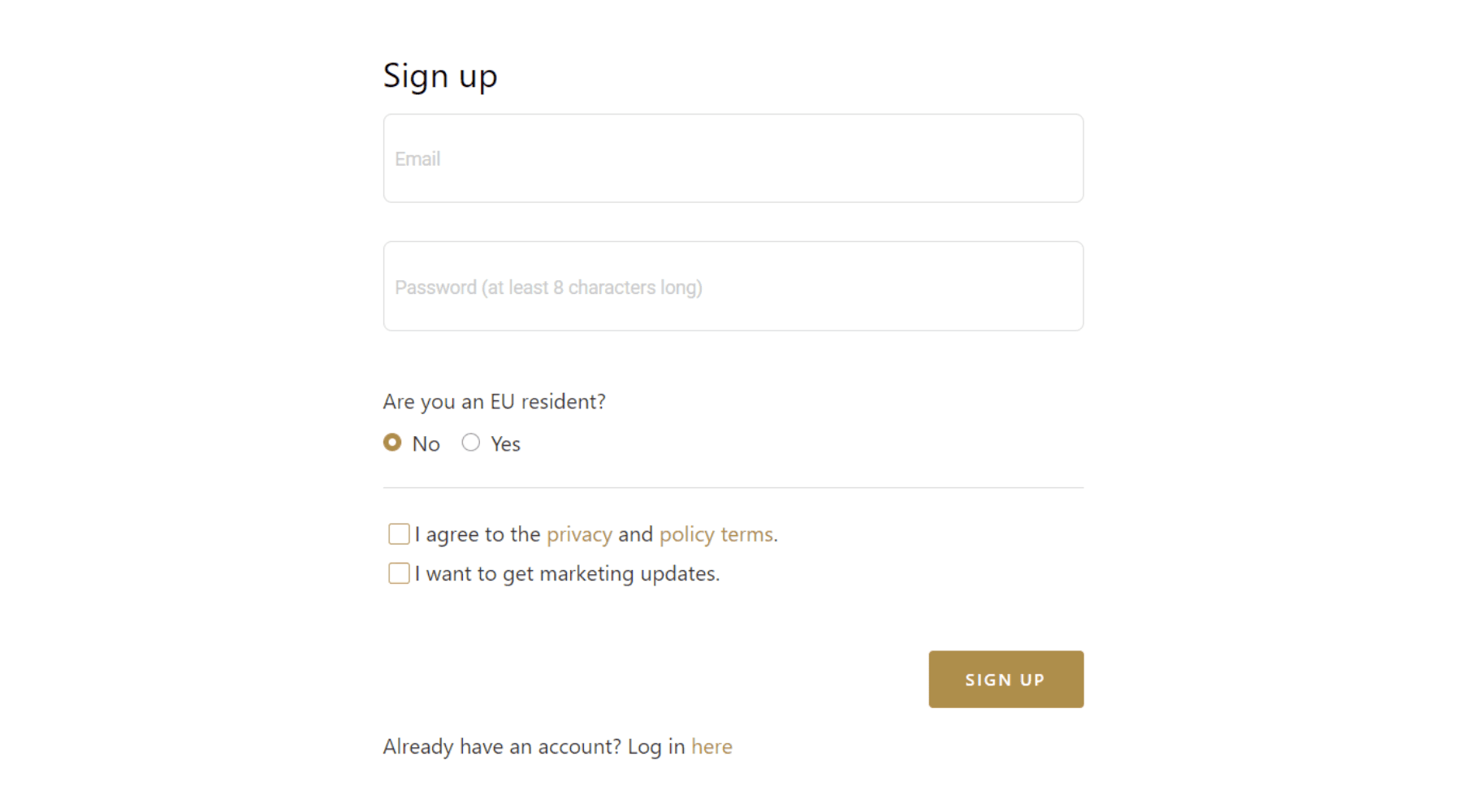Focus the Password input field

click(x=733, y=286)
